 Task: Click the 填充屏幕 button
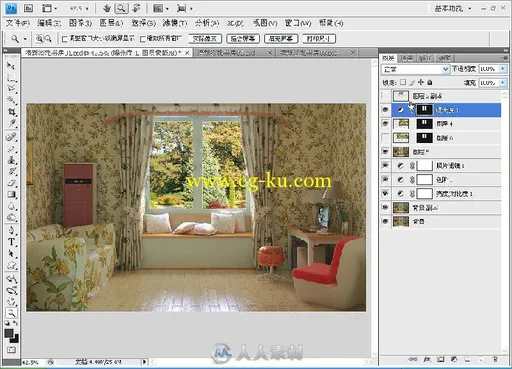[x=281, y=39]
